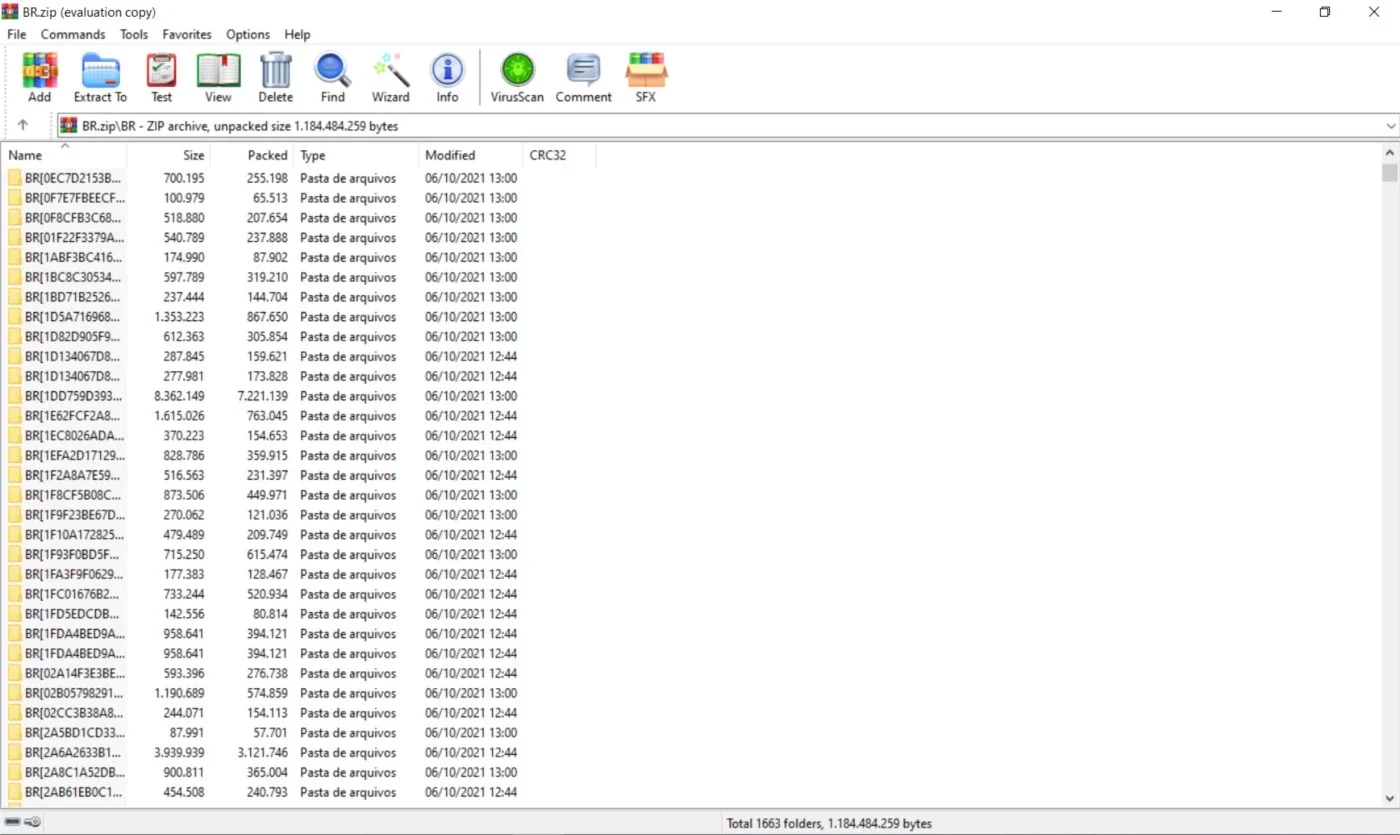Open the File menu
Image resolution: width=1400 pixels, height=835 pixels.
tap(16, 34)
